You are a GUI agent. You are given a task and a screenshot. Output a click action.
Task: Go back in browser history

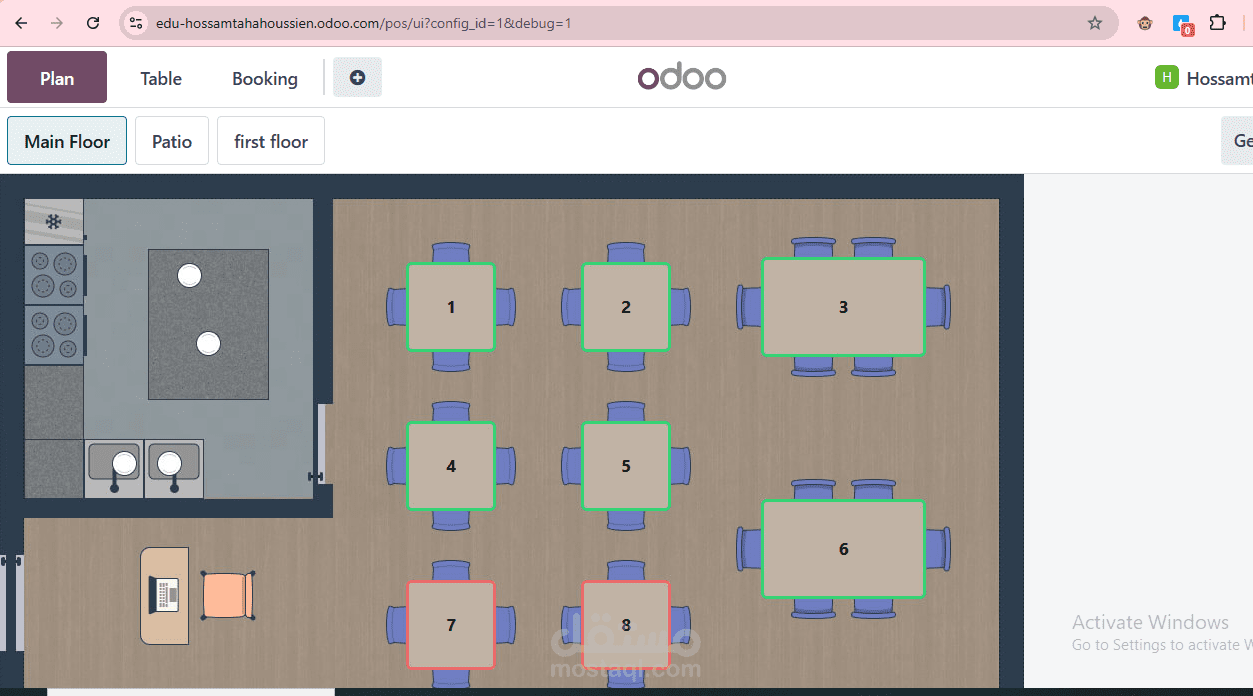tap(21, 22)
